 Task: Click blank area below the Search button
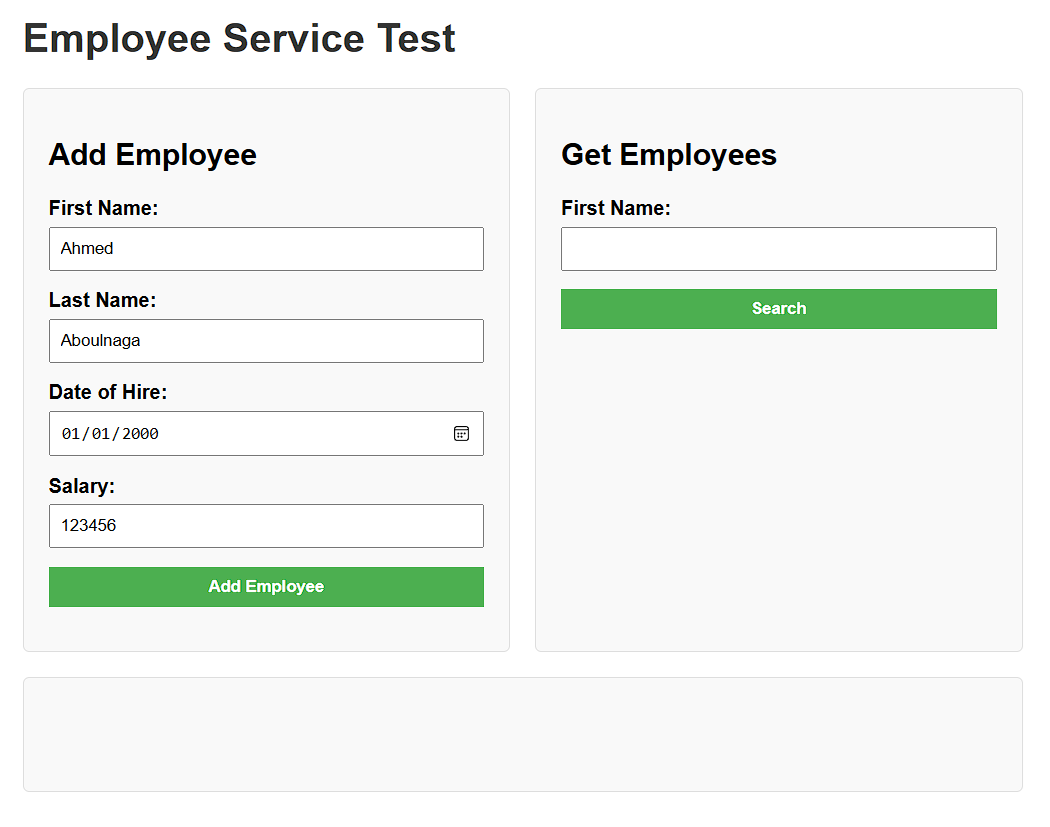[778, 480]
